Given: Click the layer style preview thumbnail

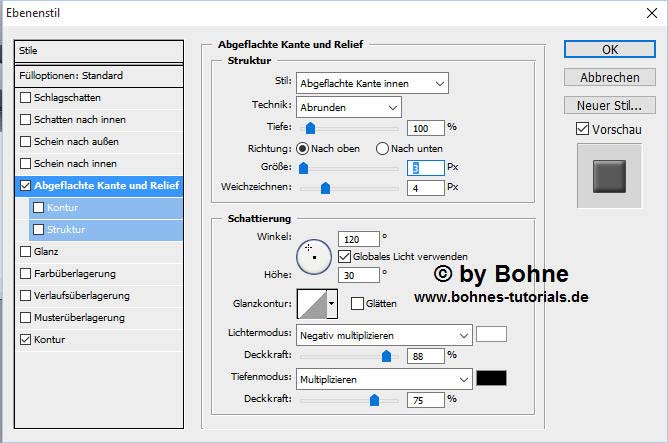Looking at the screenshot, I should [608, 176].
